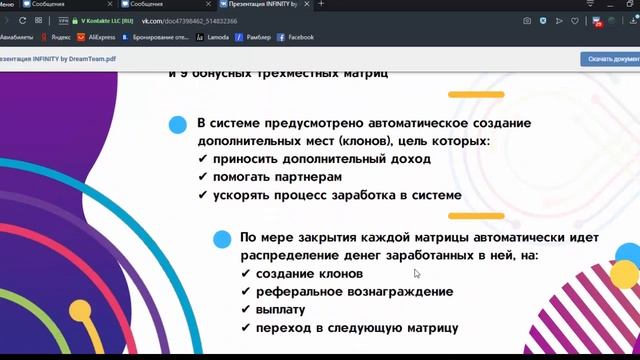Open the tab list menu icon
The height and width of the screenshot is (360, 640).
tap(590, 4)
